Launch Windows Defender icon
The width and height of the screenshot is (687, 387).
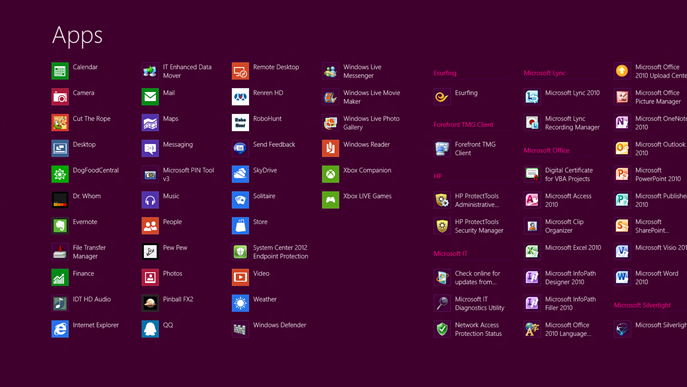241,329
